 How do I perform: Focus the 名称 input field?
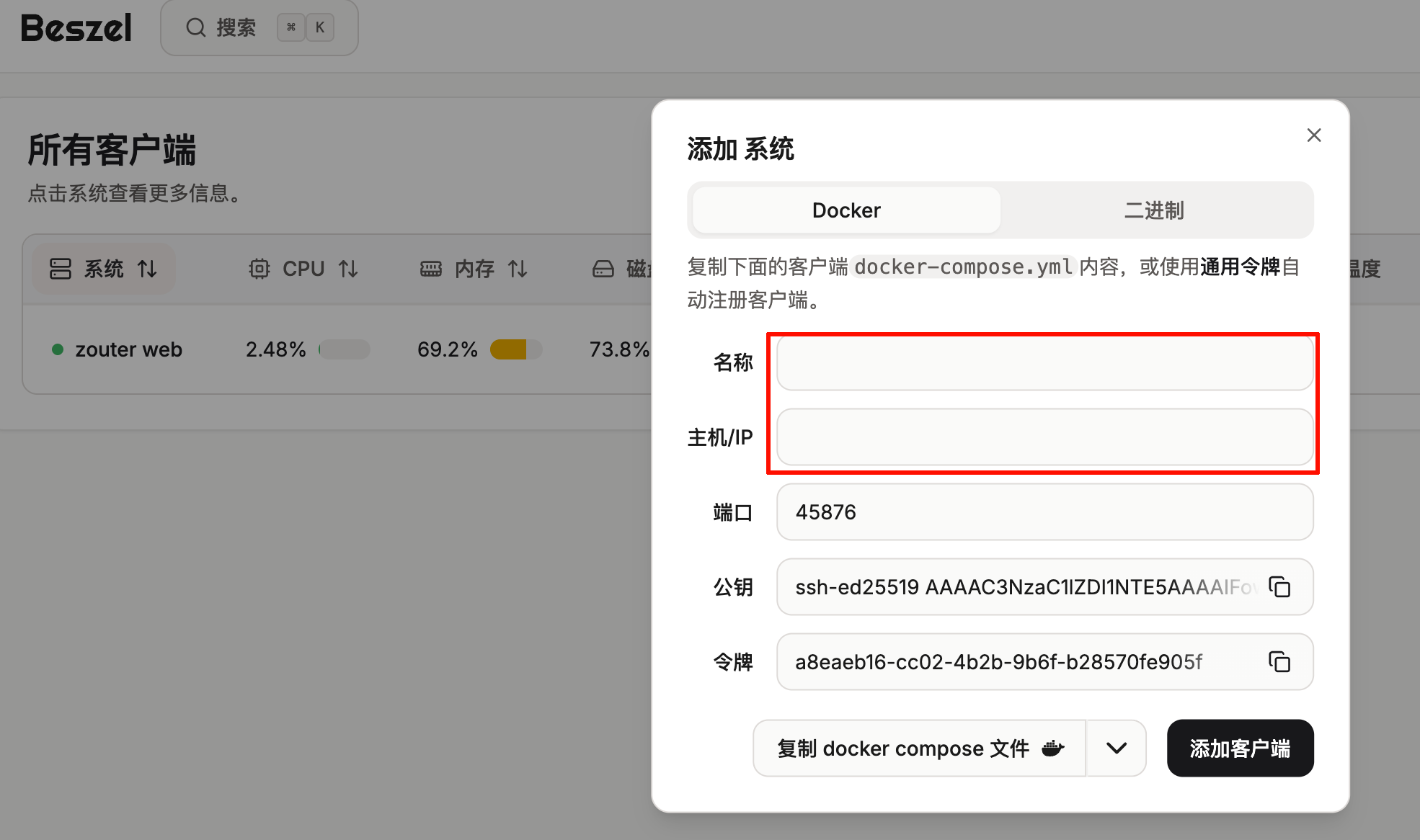1044,362
